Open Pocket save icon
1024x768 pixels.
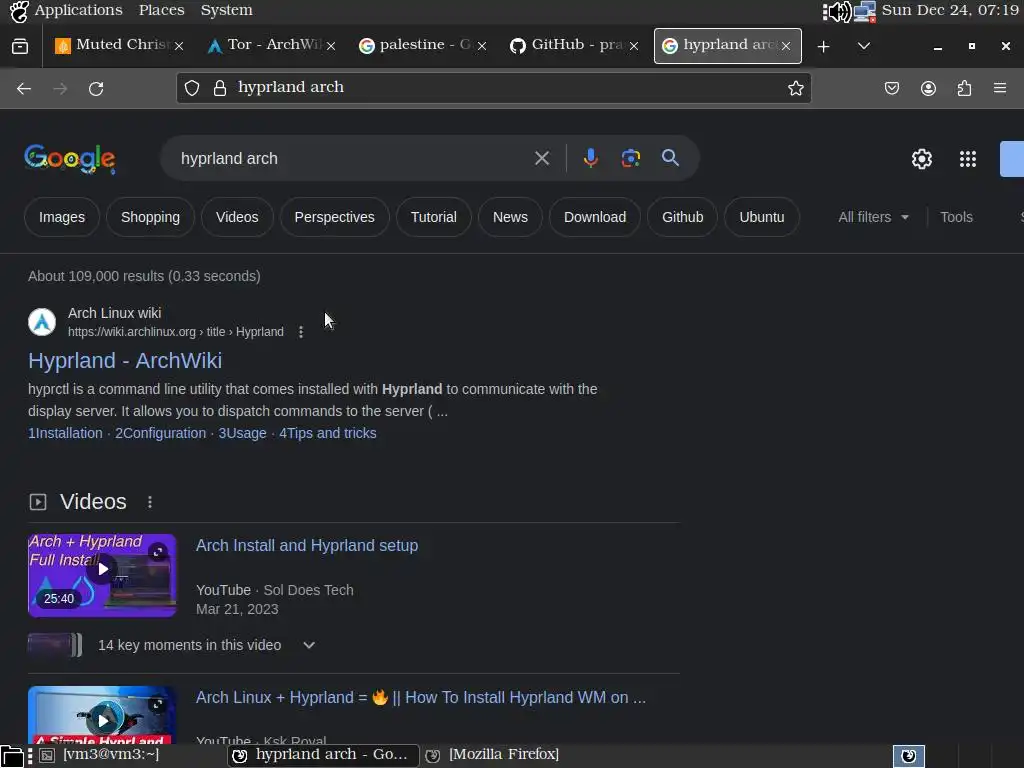pos(891,88)
